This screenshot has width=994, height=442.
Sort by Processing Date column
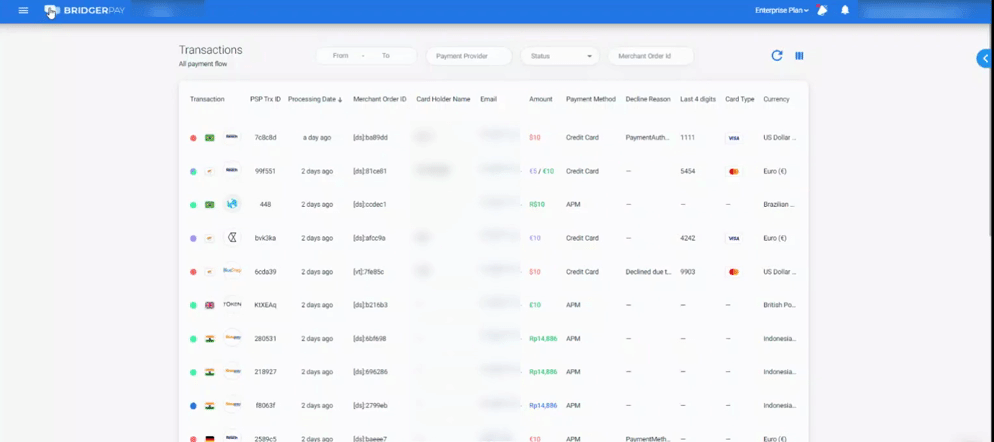315,99
